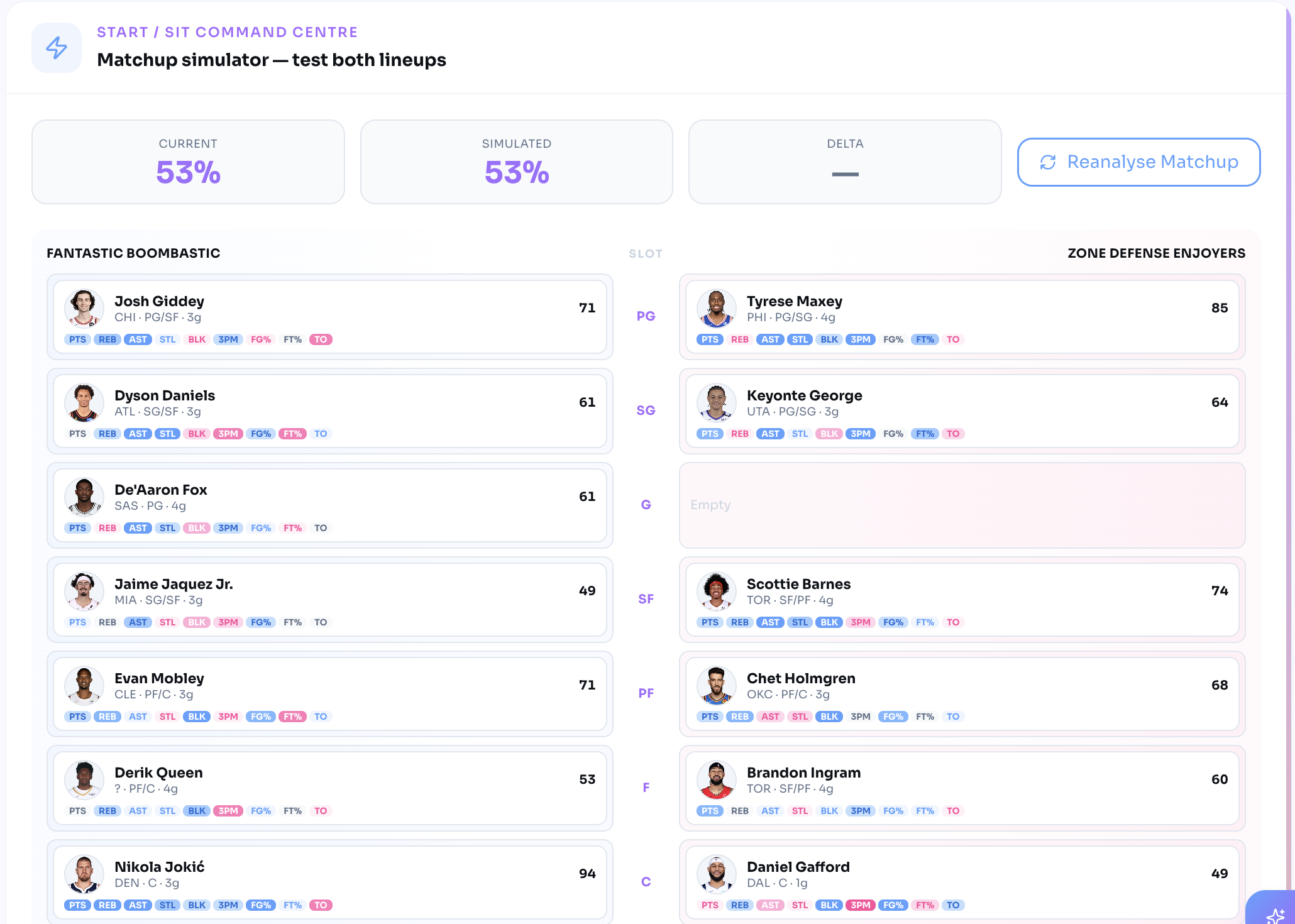Toggle the 3PM chip on Dyson Daniels

(228, 434)
